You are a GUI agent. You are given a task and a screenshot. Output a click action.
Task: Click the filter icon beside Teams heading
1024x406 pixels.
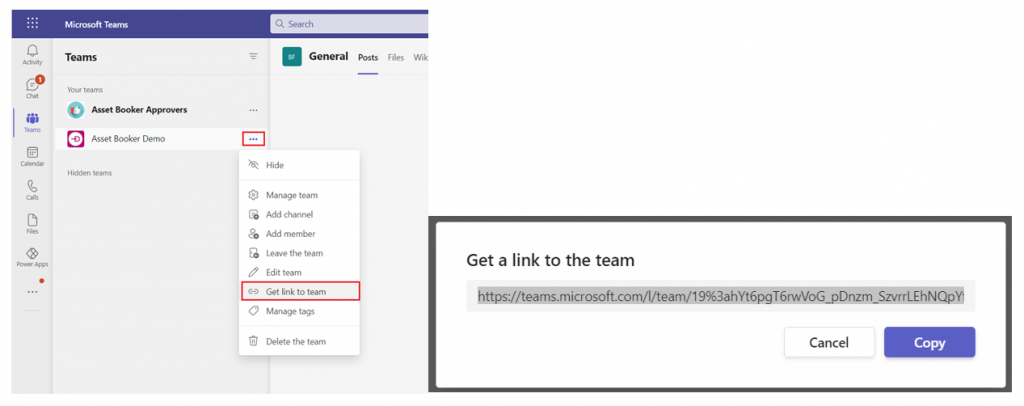[x=253, y=57]
